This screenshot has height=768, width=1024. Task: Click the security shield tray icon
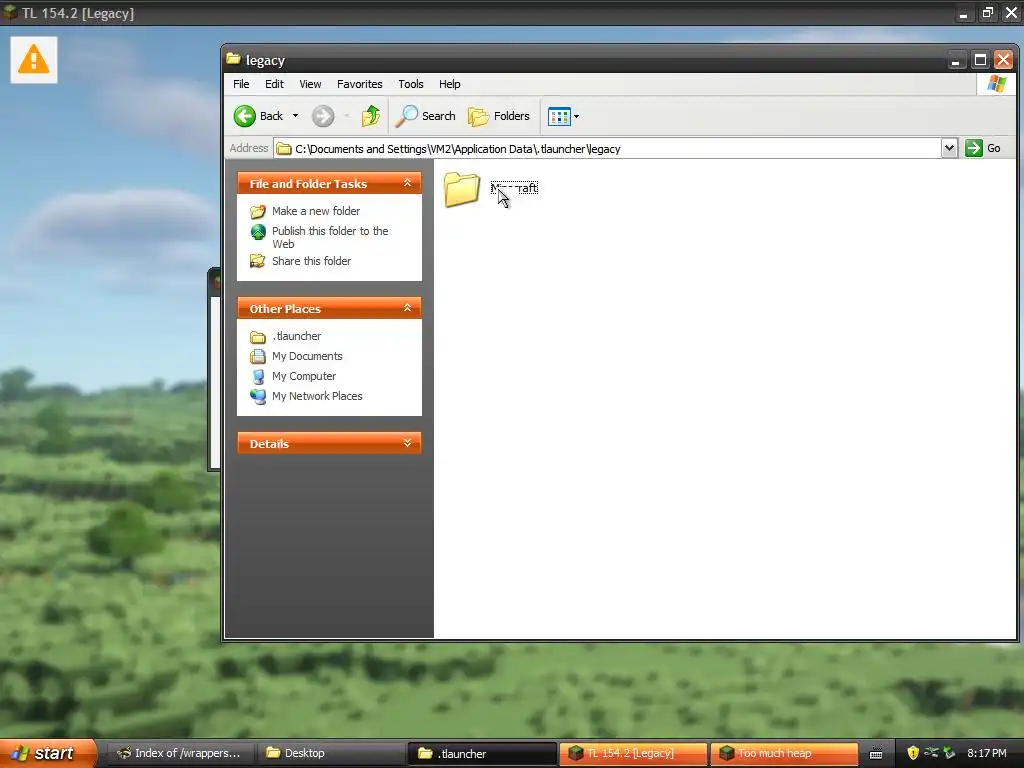point(913,753)
